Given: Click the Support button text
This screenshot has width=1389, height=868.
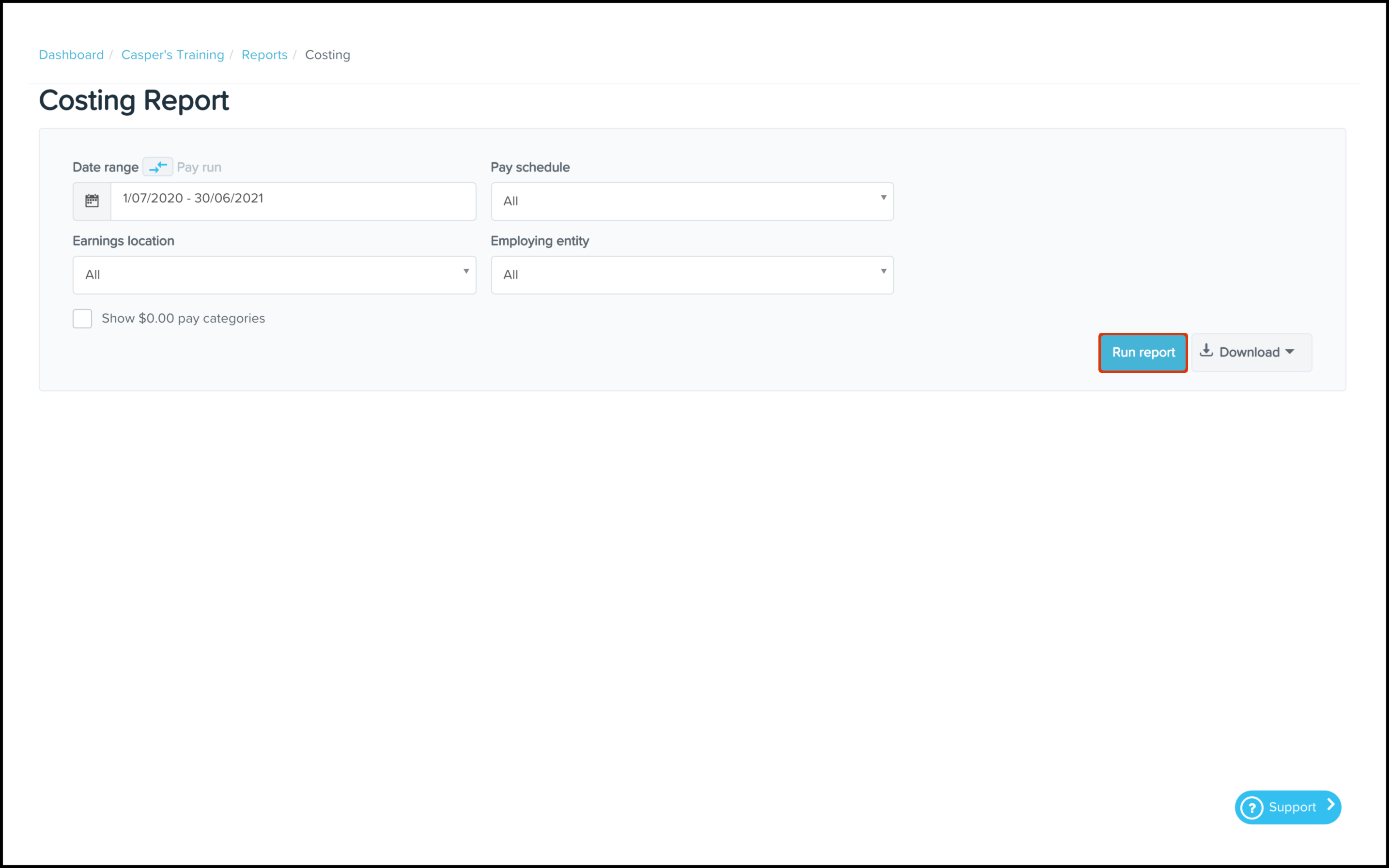Looking at the screenshot, I should click(x=1292, y=807).
